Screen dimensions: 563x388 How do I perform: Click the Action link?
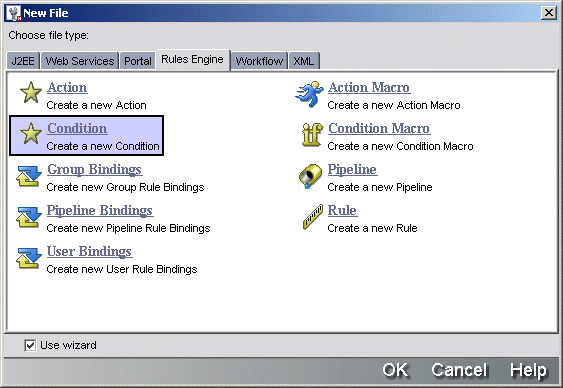pos(67,88)
